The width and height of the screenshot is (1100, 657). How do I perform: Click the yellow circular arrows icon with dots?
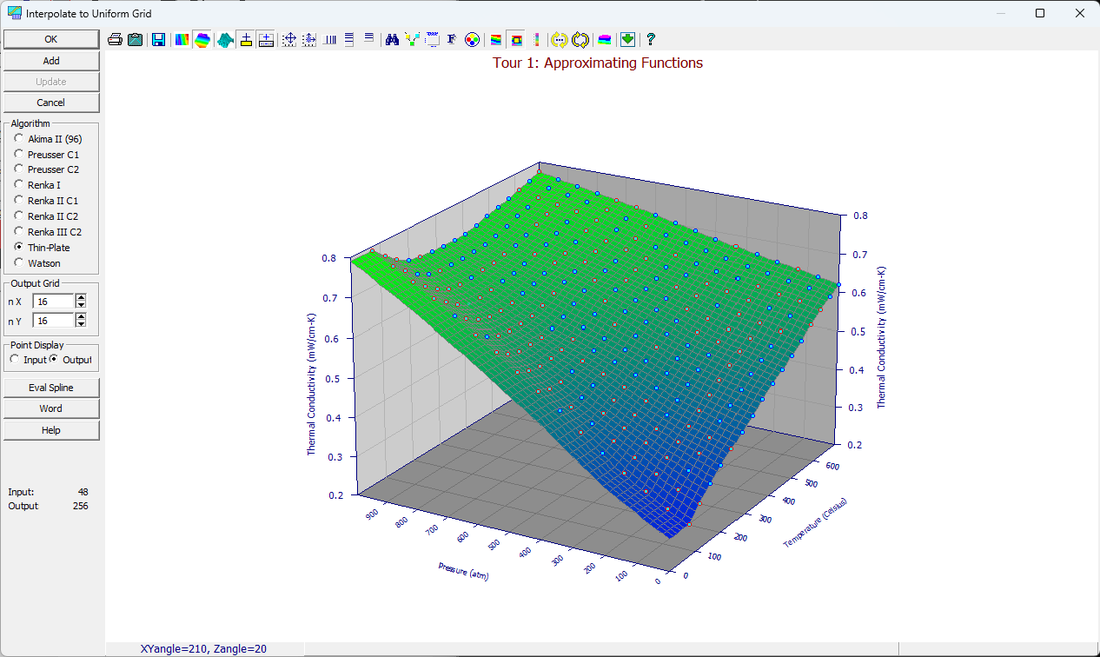point(559,40)
